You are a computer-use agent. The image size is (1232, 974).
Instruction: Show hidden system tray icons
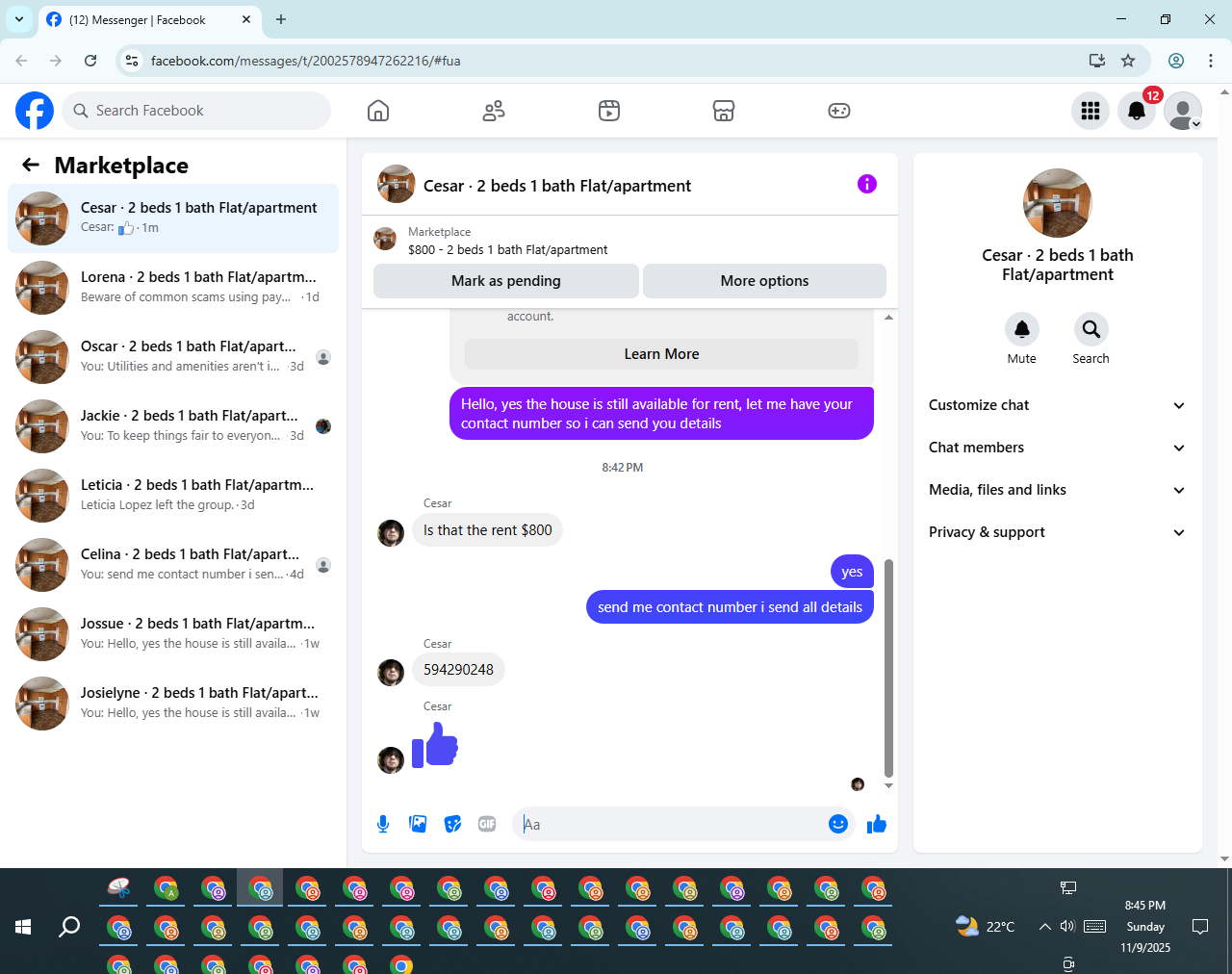1044,927
